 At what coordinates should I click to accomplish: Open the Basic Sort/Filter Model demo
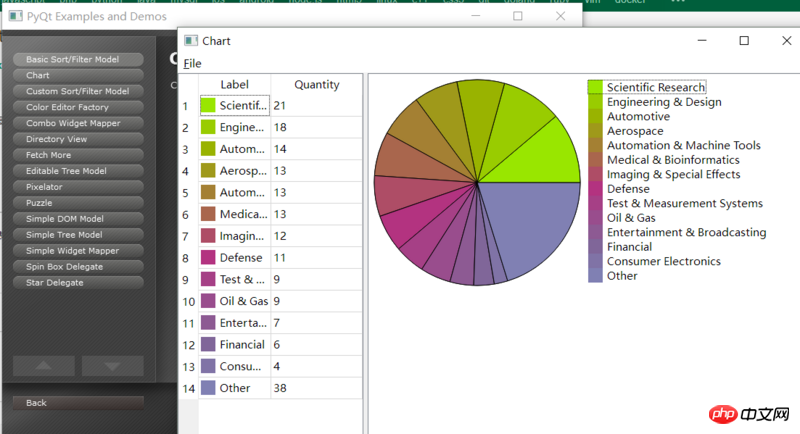pyautogui.click(x=78, y=59)
